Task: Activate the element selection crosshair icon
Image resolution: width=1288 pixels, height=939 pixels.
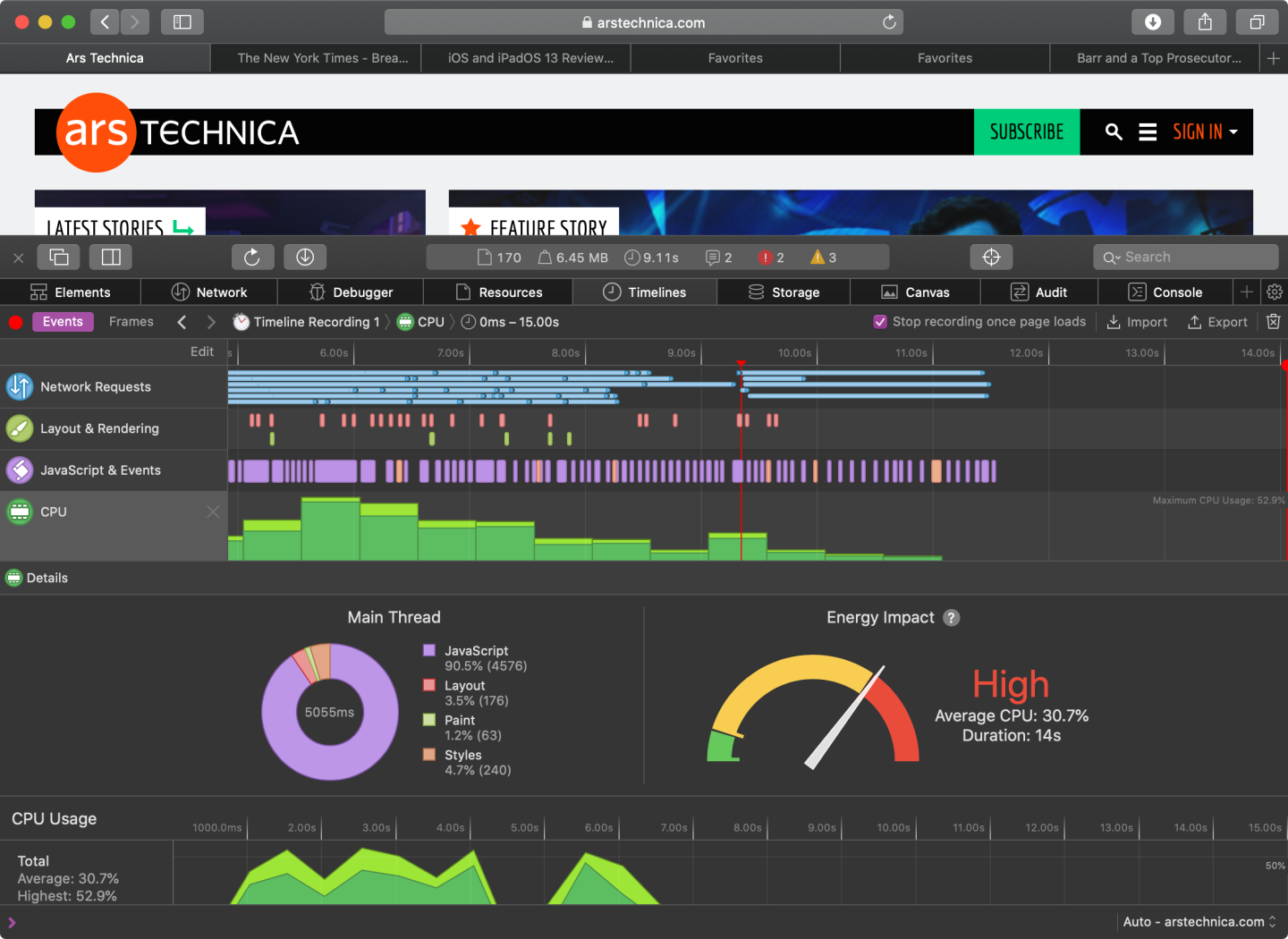Action: tap(991, 258)
